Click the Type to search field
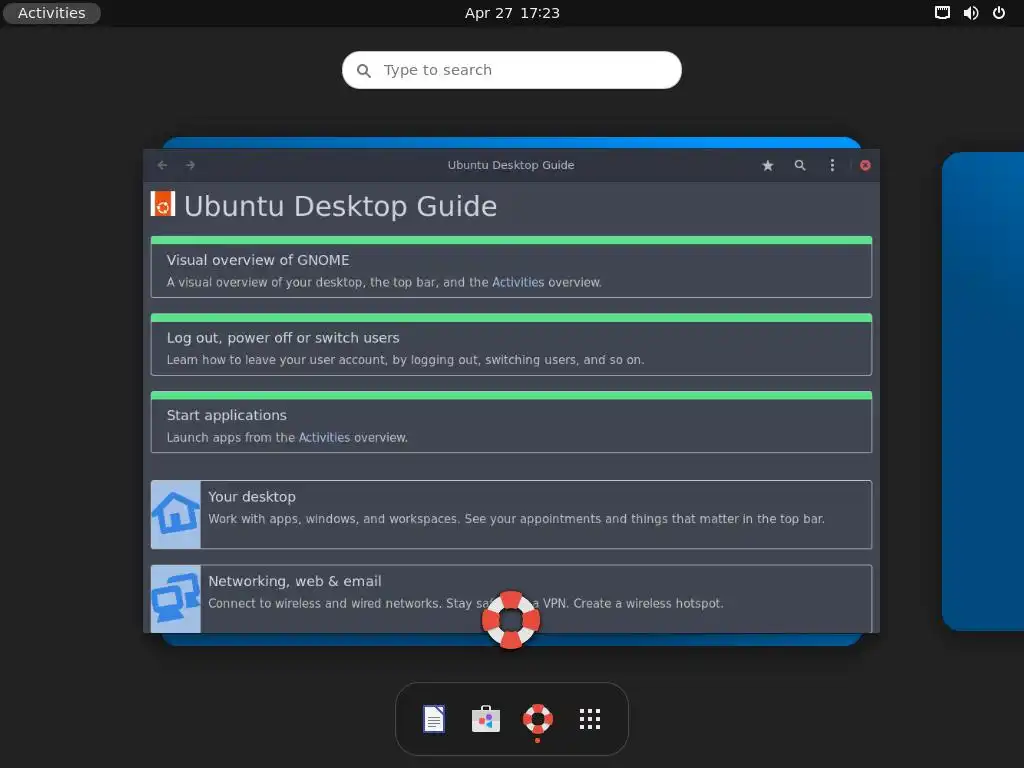The height and width of the screenshot is (768, 1024). pyautogui.click(x=512, y=70)
